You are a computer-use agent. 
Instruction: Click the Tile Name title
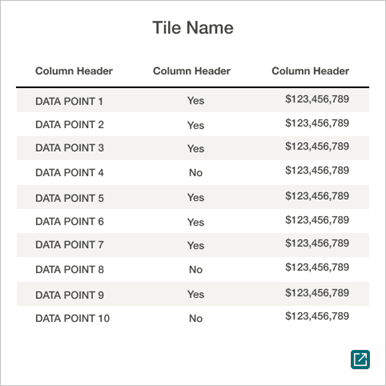tap(193, 28)
